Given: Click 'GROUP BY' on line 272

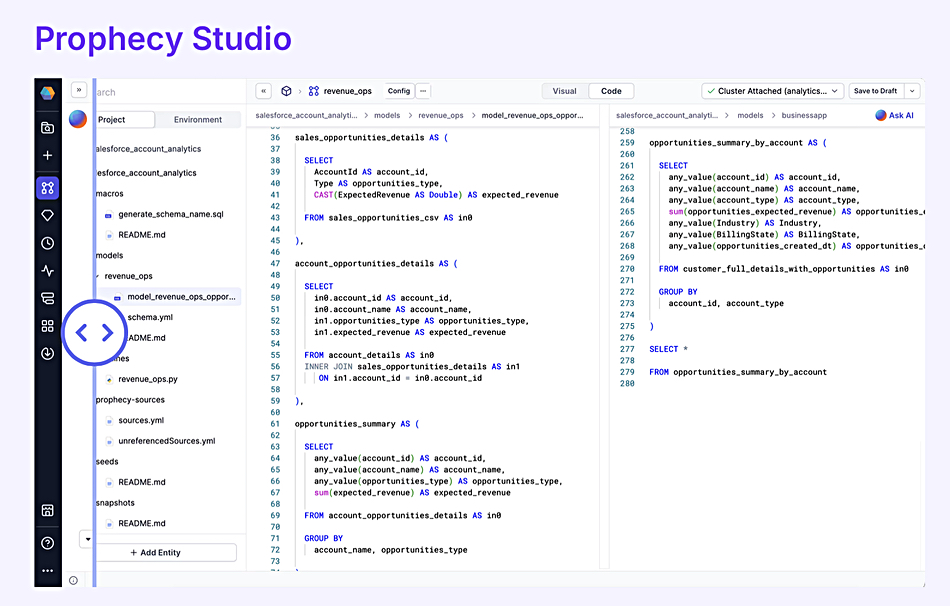Looking at the screenshot, I should (x=678, y=292).
